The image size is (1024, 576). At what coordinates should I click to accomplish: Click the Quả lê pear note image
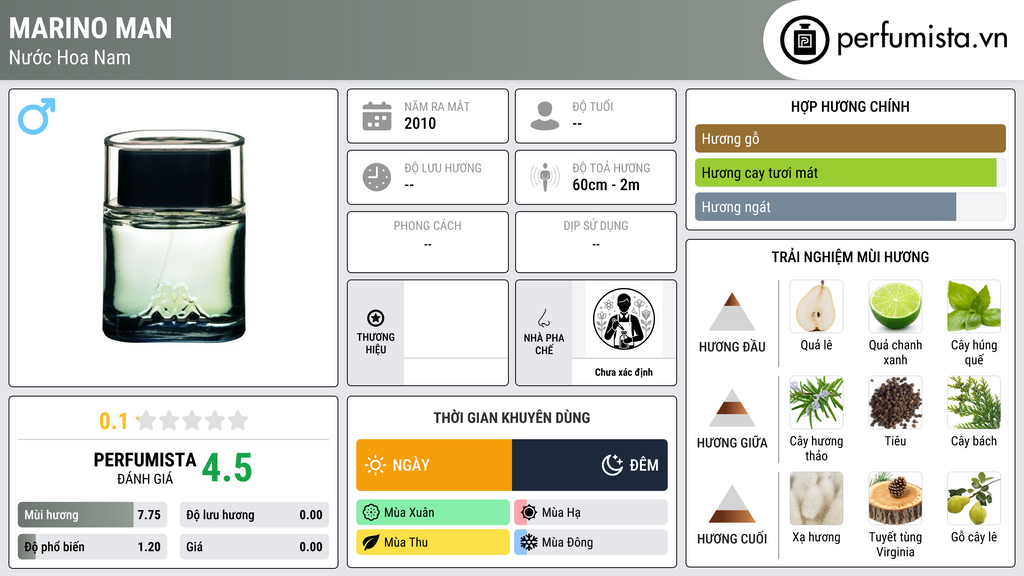pos(816,307)
